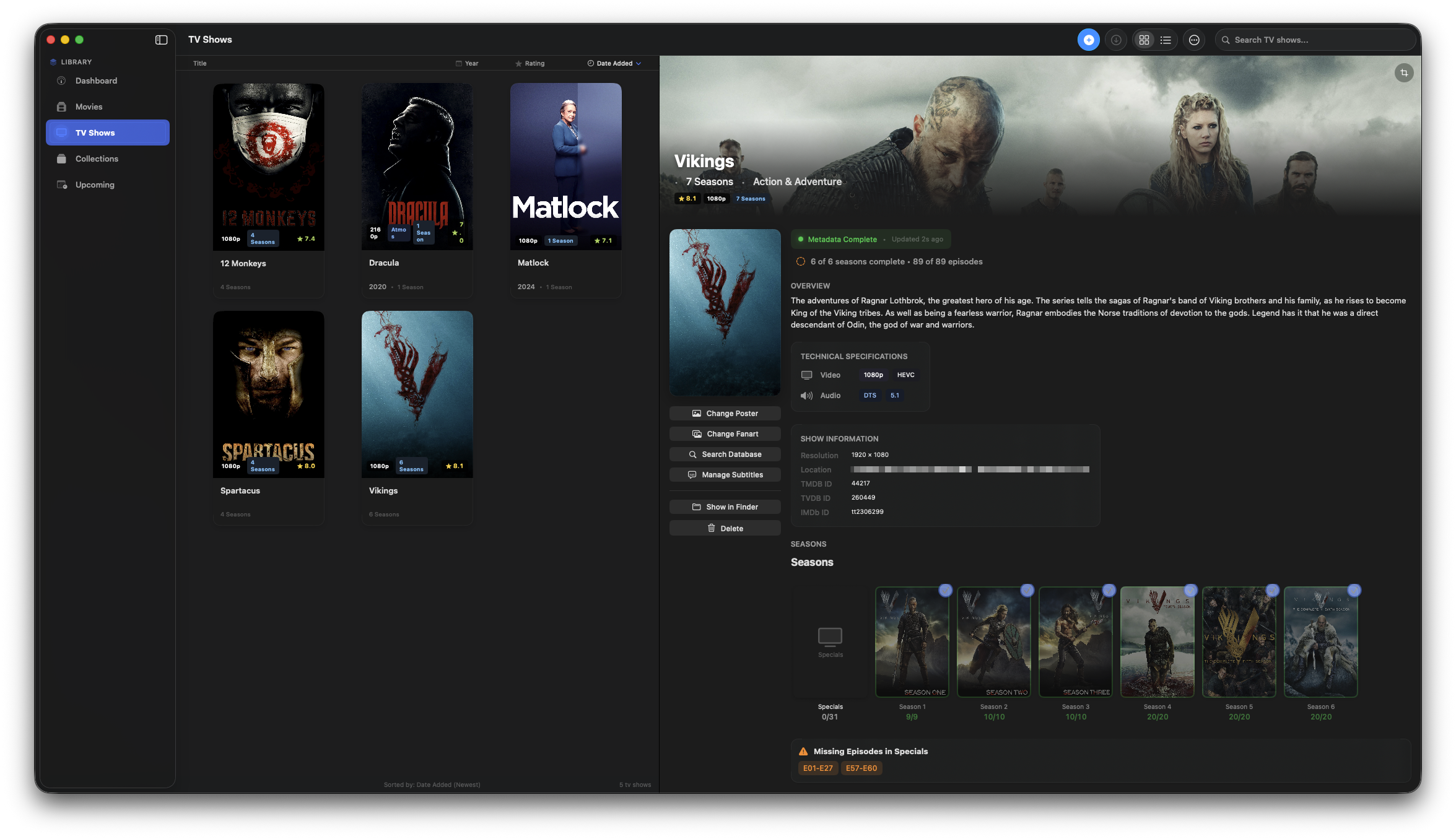Open the Movies section in the sidebar

(88, 106)
